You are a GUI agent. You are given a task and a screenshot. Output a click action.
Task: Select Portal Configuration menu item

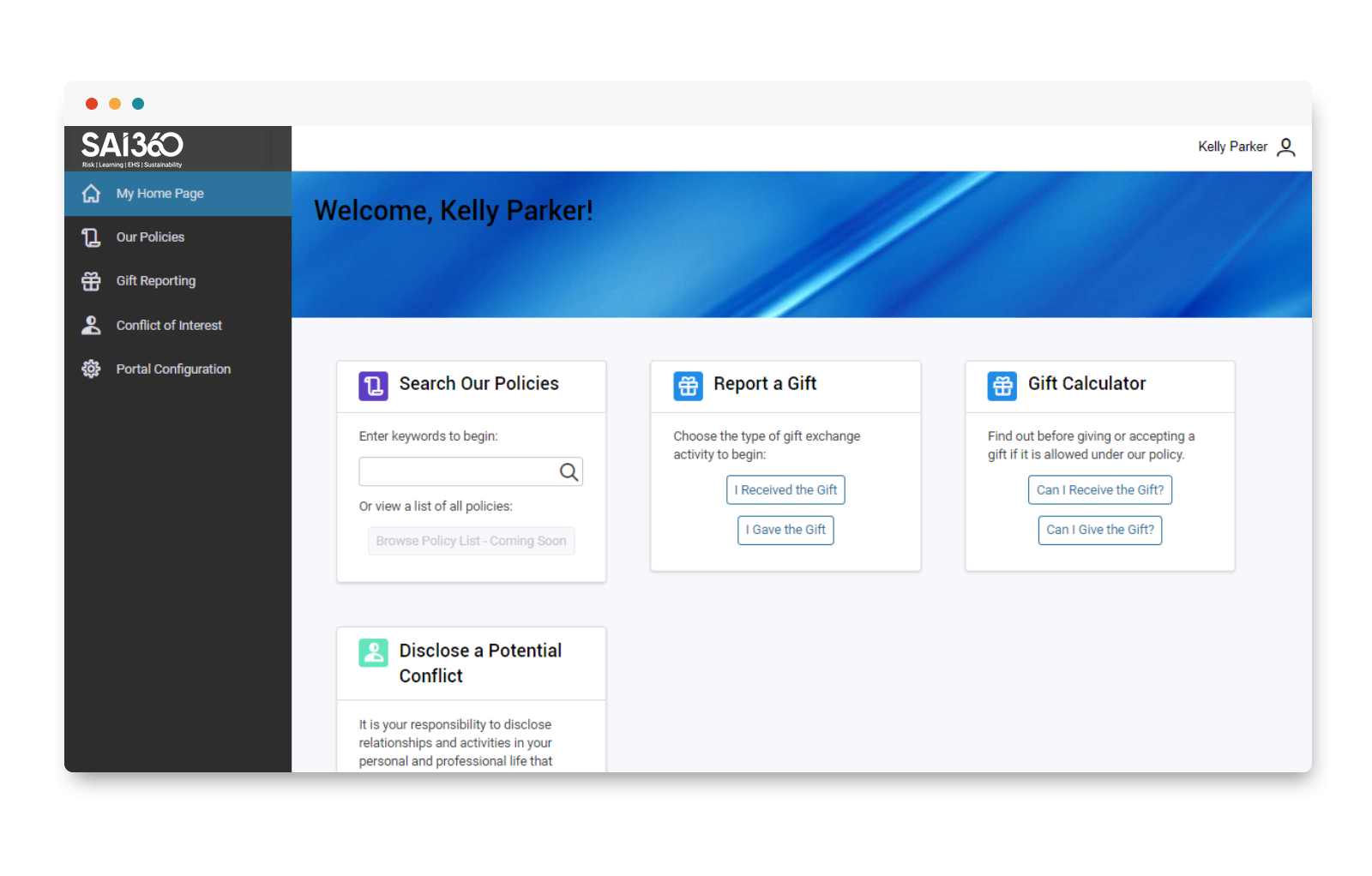173,369
